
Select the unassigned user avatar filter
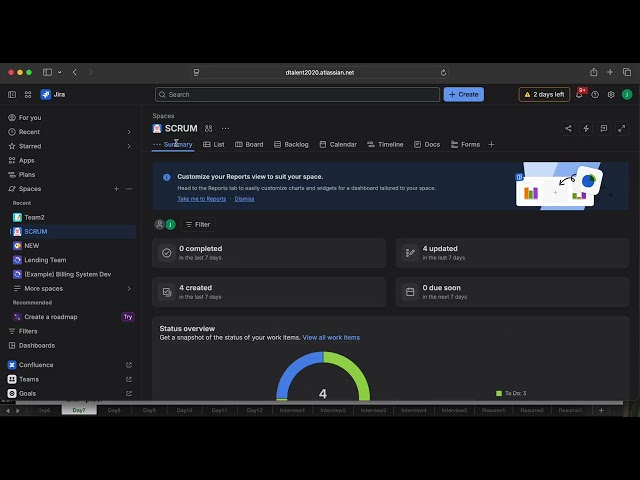coord(160,224)
